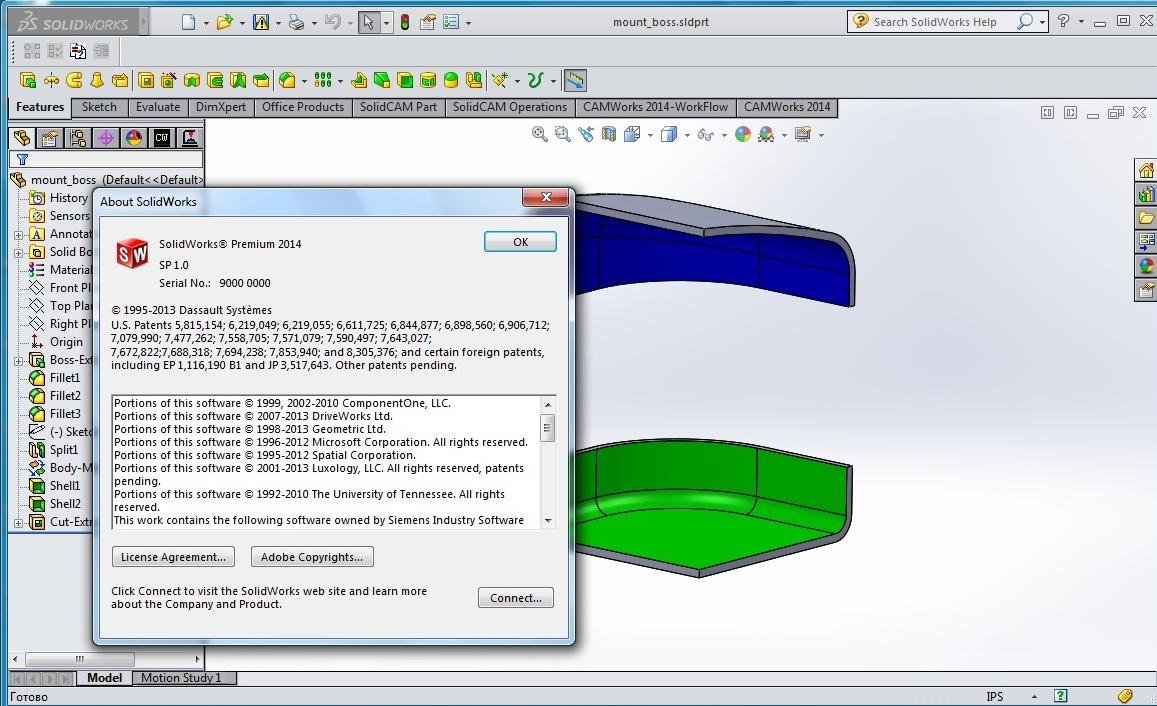1157x706 pixels.
Task: Click Zoom to Fit in view toolbar
Action: (539, 134)
